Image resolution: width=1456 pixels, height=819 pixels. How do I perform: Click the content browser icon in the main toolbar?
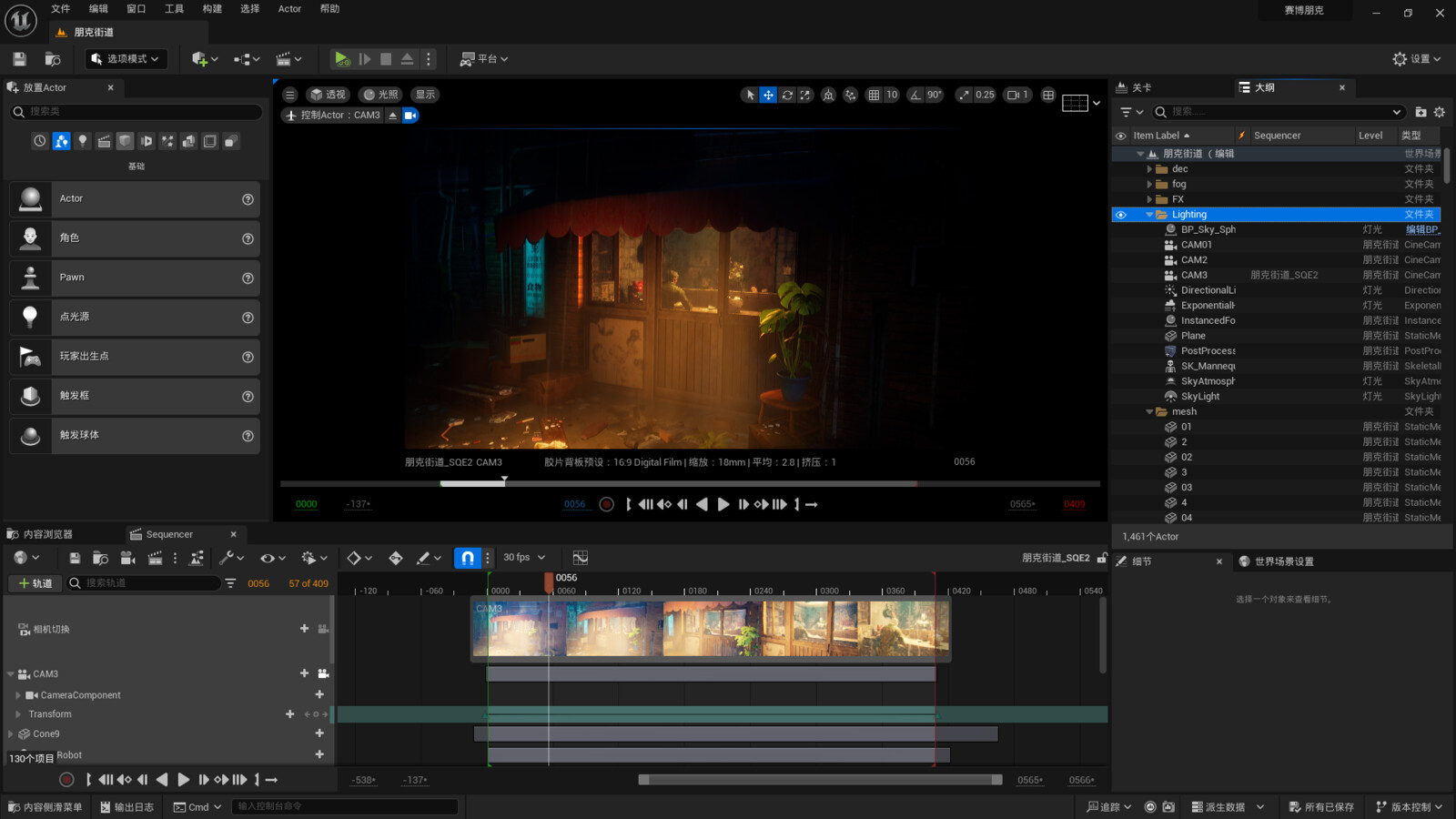53,59
